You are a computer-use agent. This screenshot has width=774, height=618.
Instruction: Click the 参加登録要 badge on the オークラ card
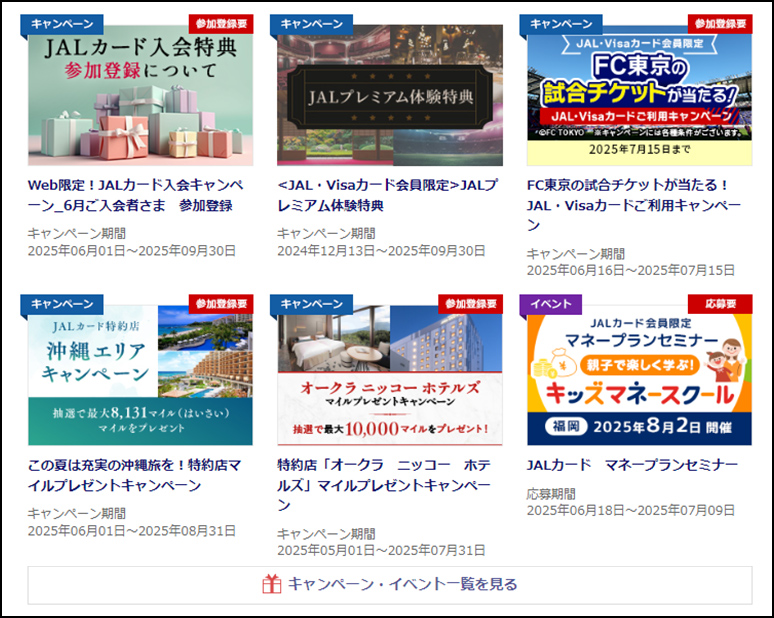point(470,303)
